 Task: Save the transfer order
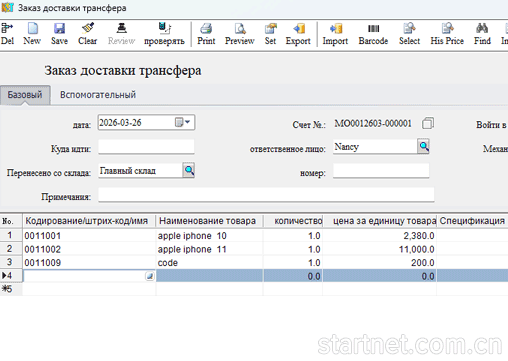[59, 33]
